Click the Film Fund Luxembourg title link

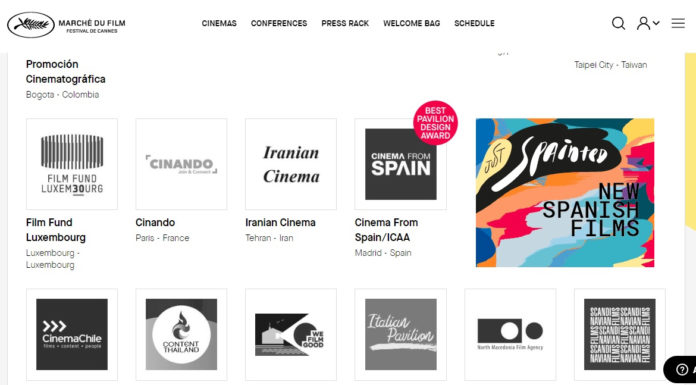(55, 230)
